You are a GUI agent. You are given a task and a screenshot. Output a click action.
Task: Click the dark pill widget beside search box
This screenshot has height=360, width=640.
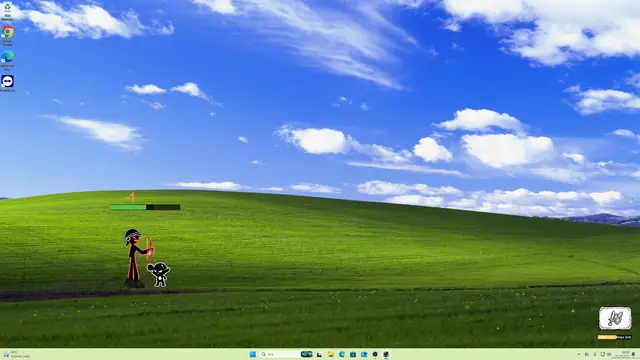(307, 354)
